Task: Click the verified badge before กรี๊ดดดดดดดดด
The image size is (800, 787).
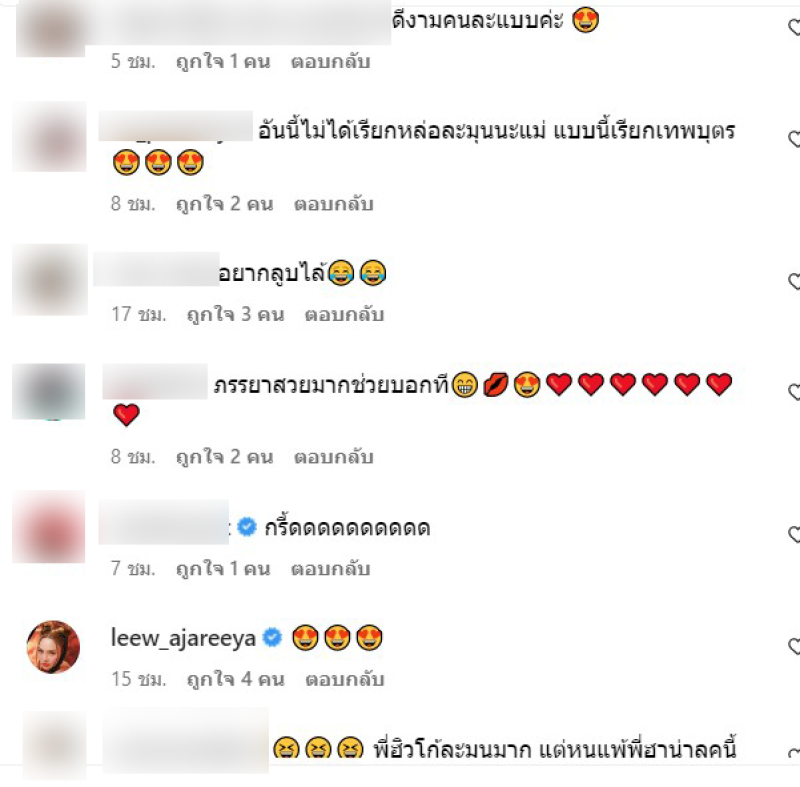Action: pyautogui.click(x=247, y=526)
